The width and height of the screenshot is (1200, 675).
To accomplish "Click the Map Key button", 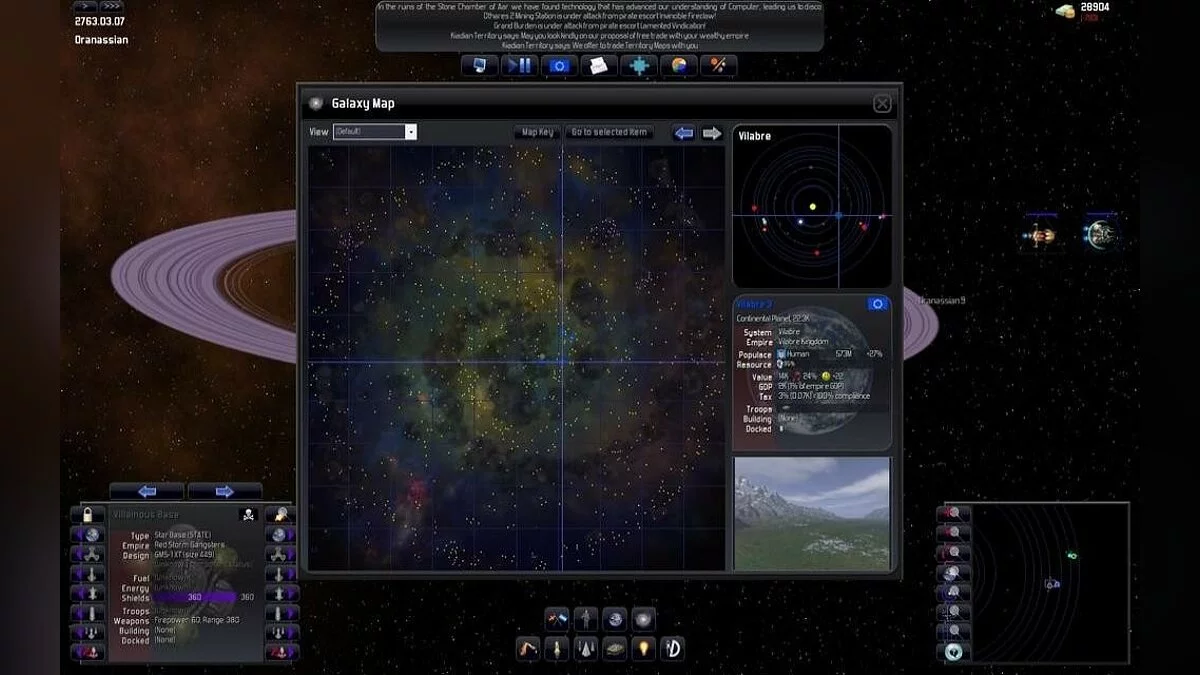I will 537,132.
